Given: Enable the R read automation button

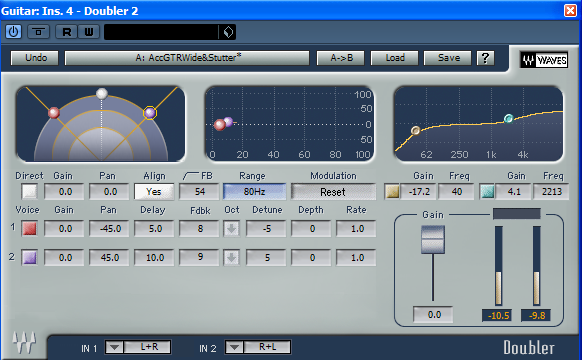Looking at the screenshot, I should coord(66,32).
